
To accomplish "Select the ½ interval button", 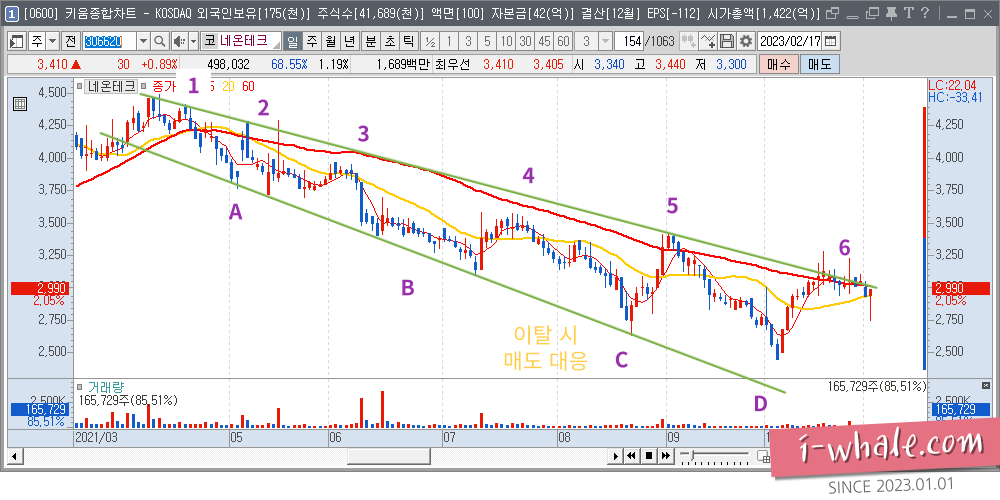I will tap(430, 41).
